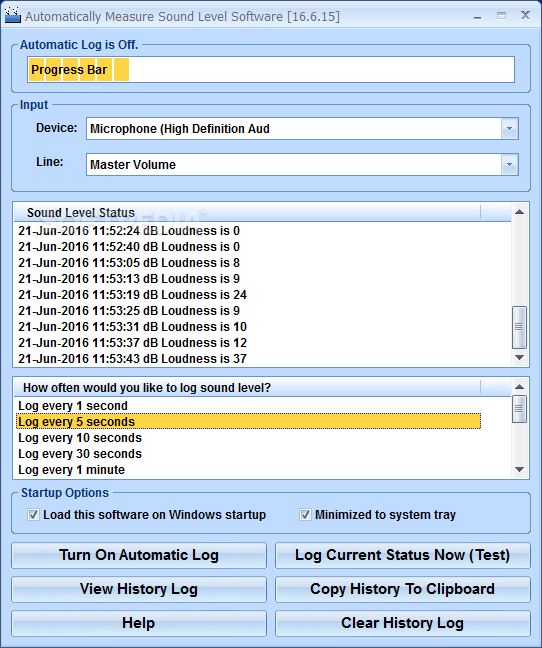Select entry 11:53:19 dB Loudness is 24
Screen dimensions: 542x648
[248, 295]
